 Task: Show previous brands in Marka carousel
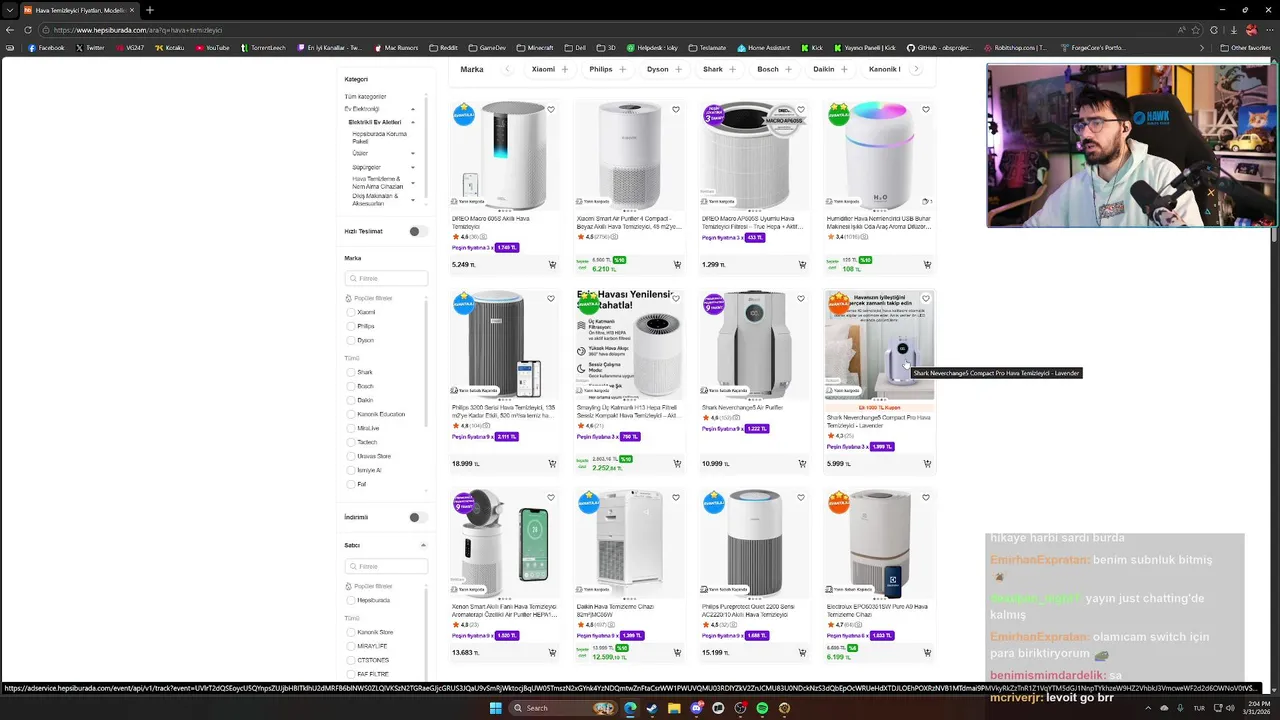[507, 69]
